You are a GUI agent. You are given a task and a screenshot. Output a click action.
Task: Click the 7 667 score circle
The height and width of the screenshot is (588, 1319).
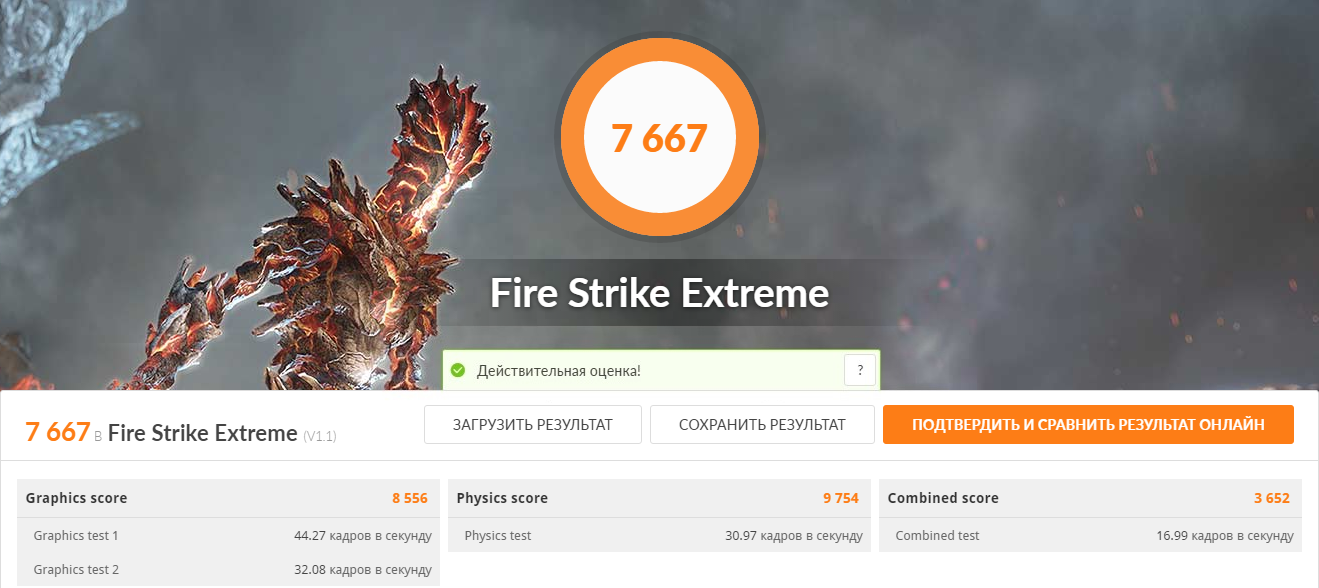(660, 138)
